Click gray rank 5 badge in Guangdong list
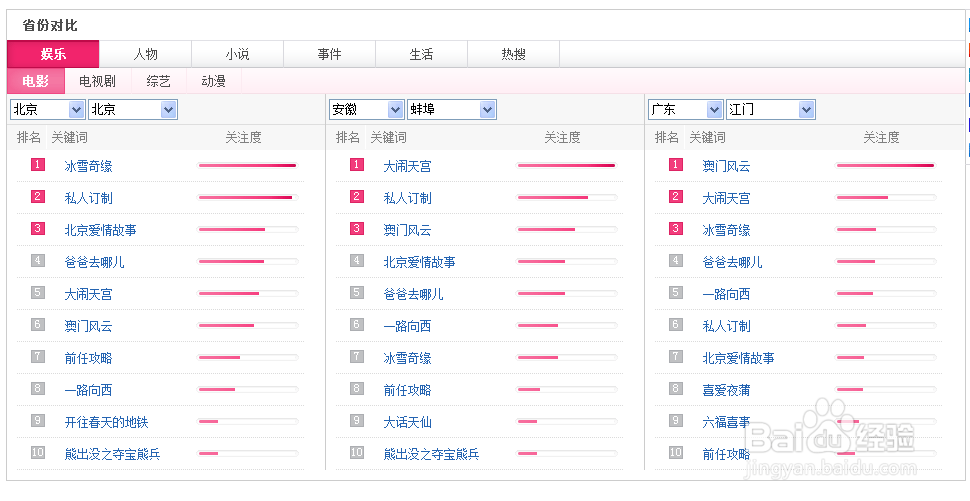The image size is (970, 501). tap(676, 293)
